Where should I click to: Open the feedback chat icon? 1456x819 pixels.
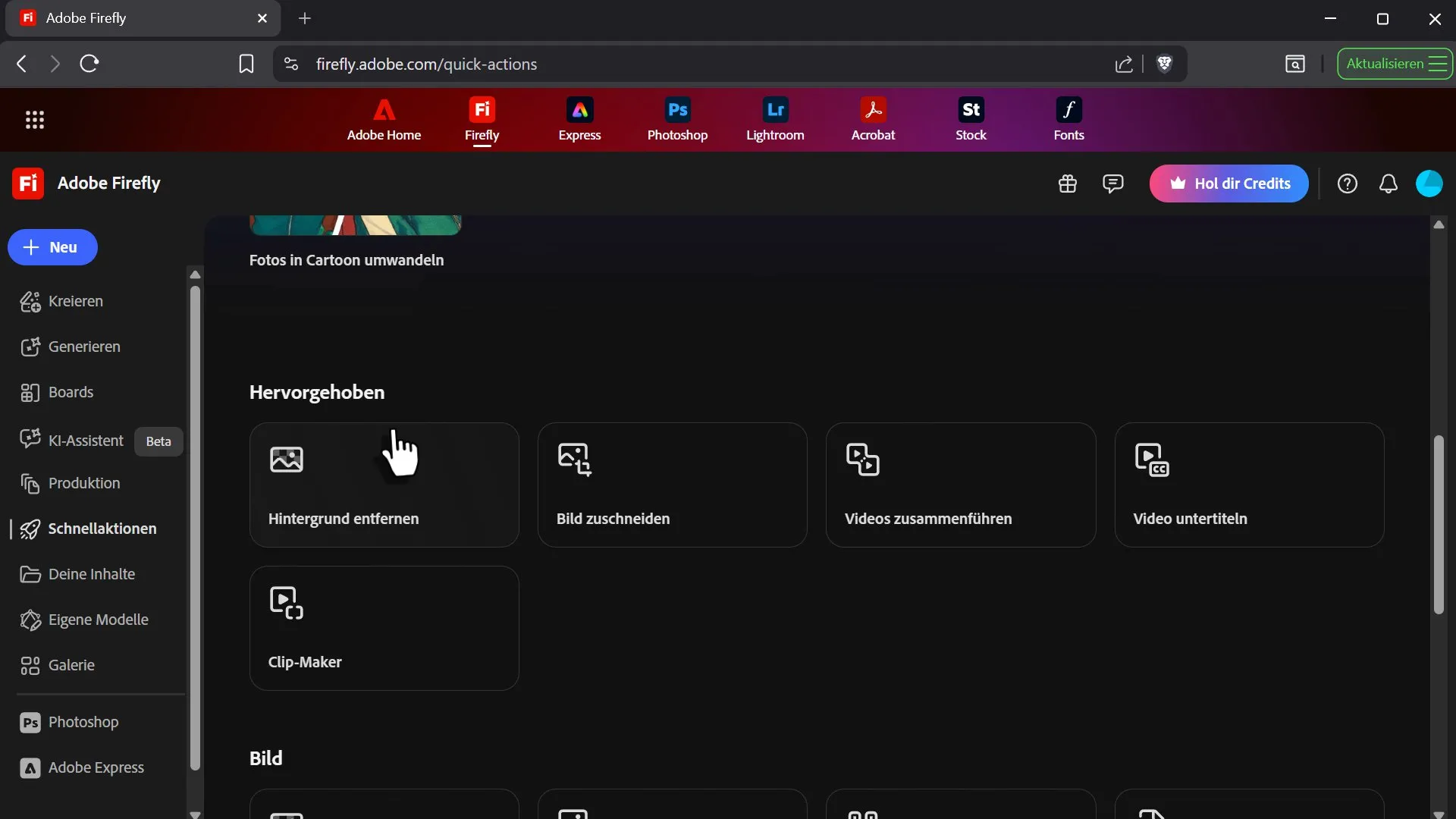coord(1113,184)
